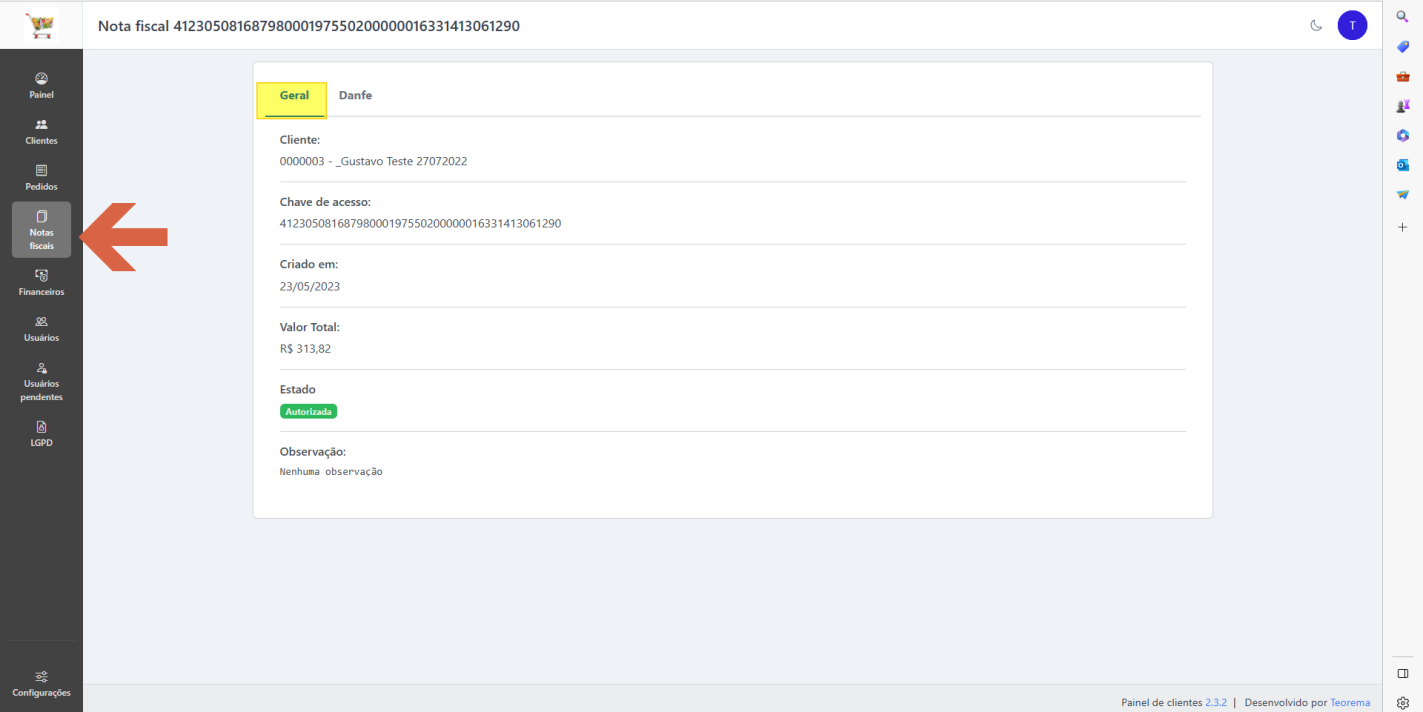Click the version 2.3.2 link
This screenshot has width=1423, height=712.
coord(1216,702)
